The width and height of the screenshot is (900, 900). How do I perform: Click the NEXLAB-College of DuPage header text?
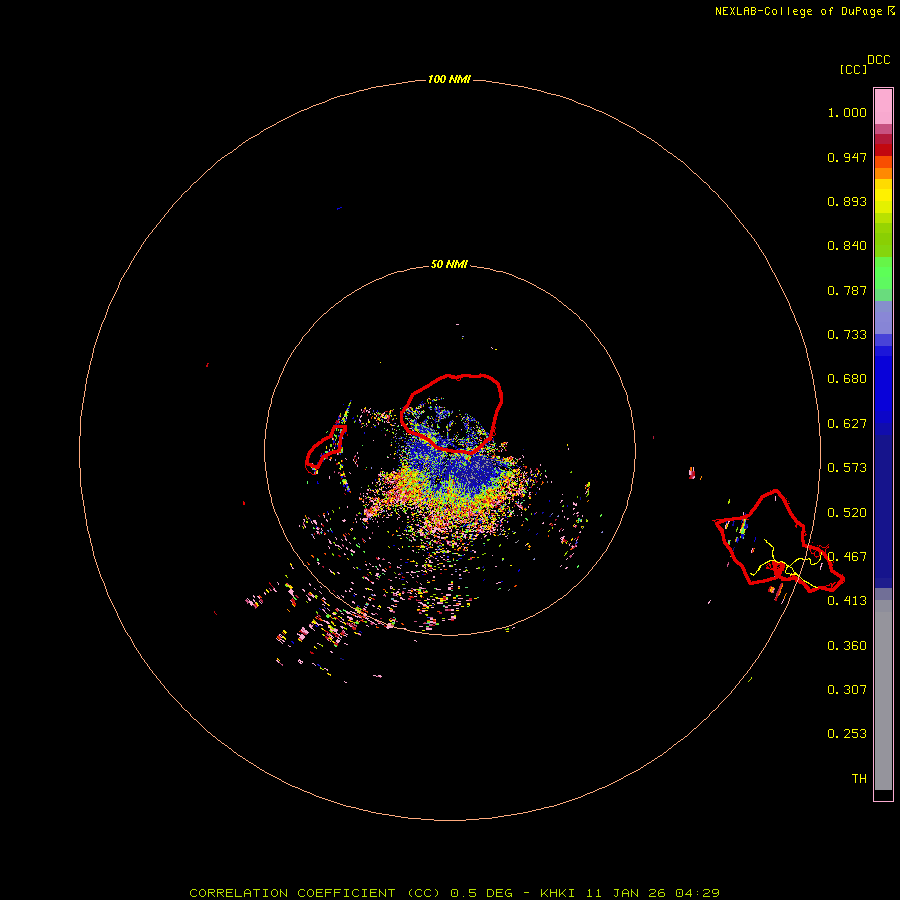click(805, 11)
